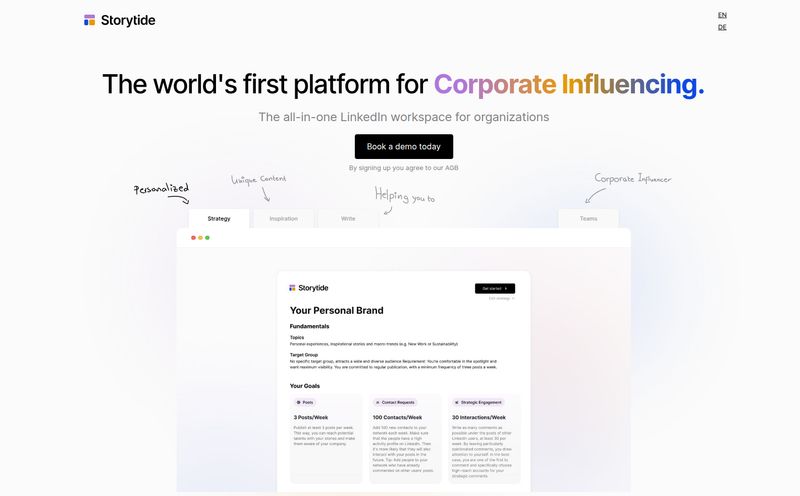Click the Posts goal tag icon
Screen dimensions: 800x496
coord(298,402)
